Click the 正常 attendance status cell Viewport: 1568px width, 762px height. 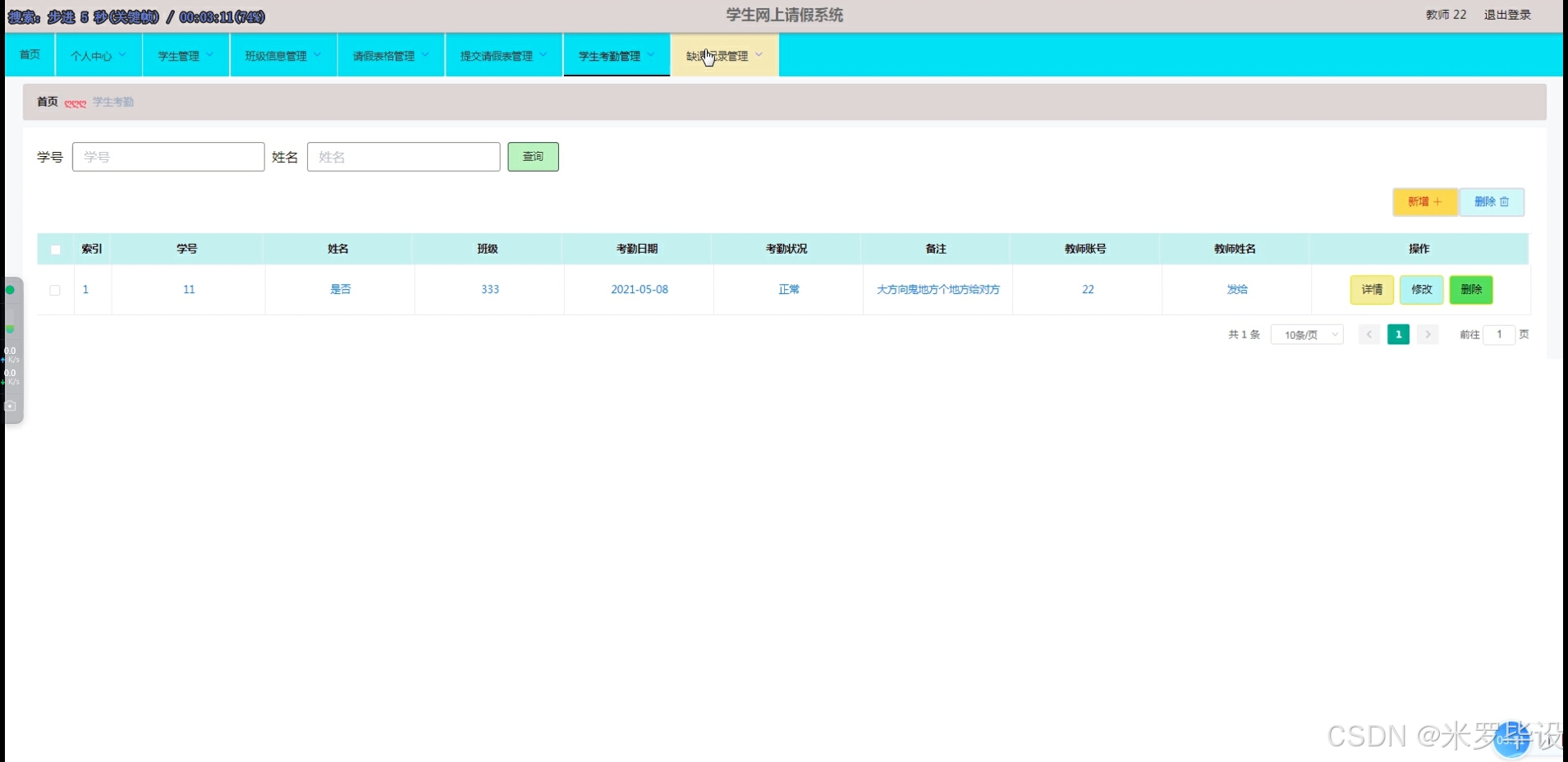[x=789, y=290]
